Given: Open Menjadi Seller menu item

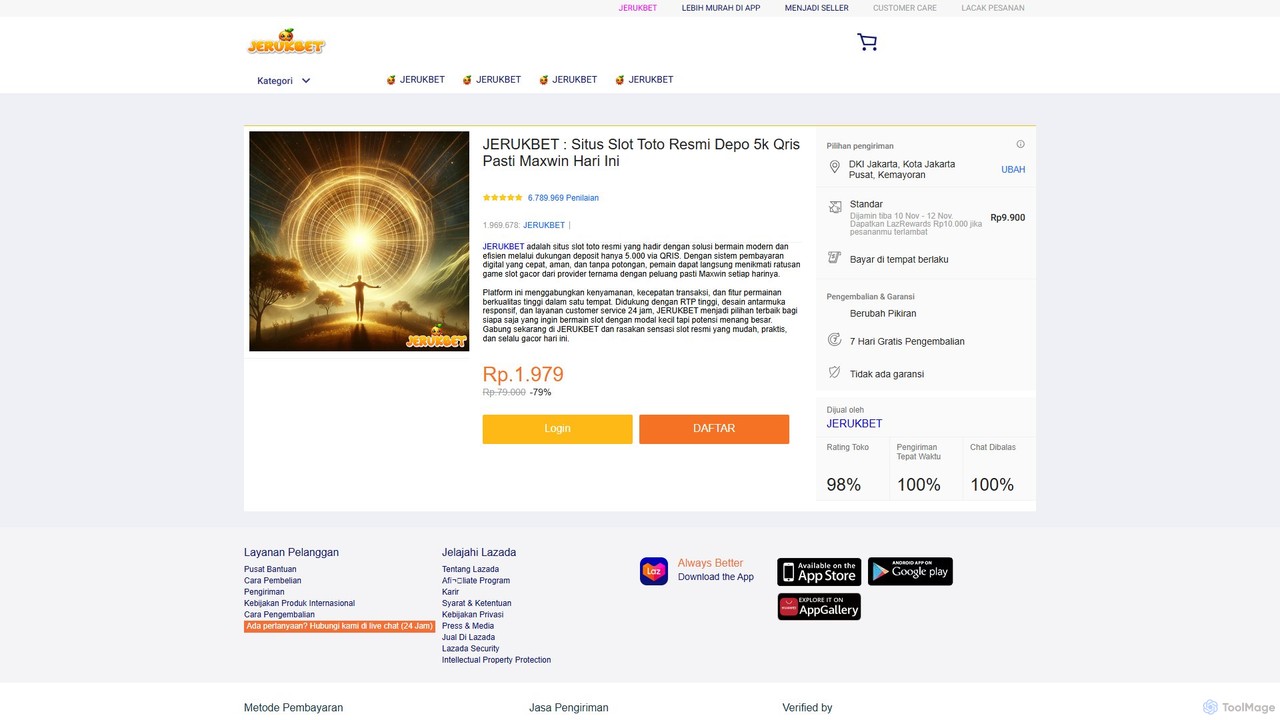Looking at the screenshot, I should [x=817, y=8].
